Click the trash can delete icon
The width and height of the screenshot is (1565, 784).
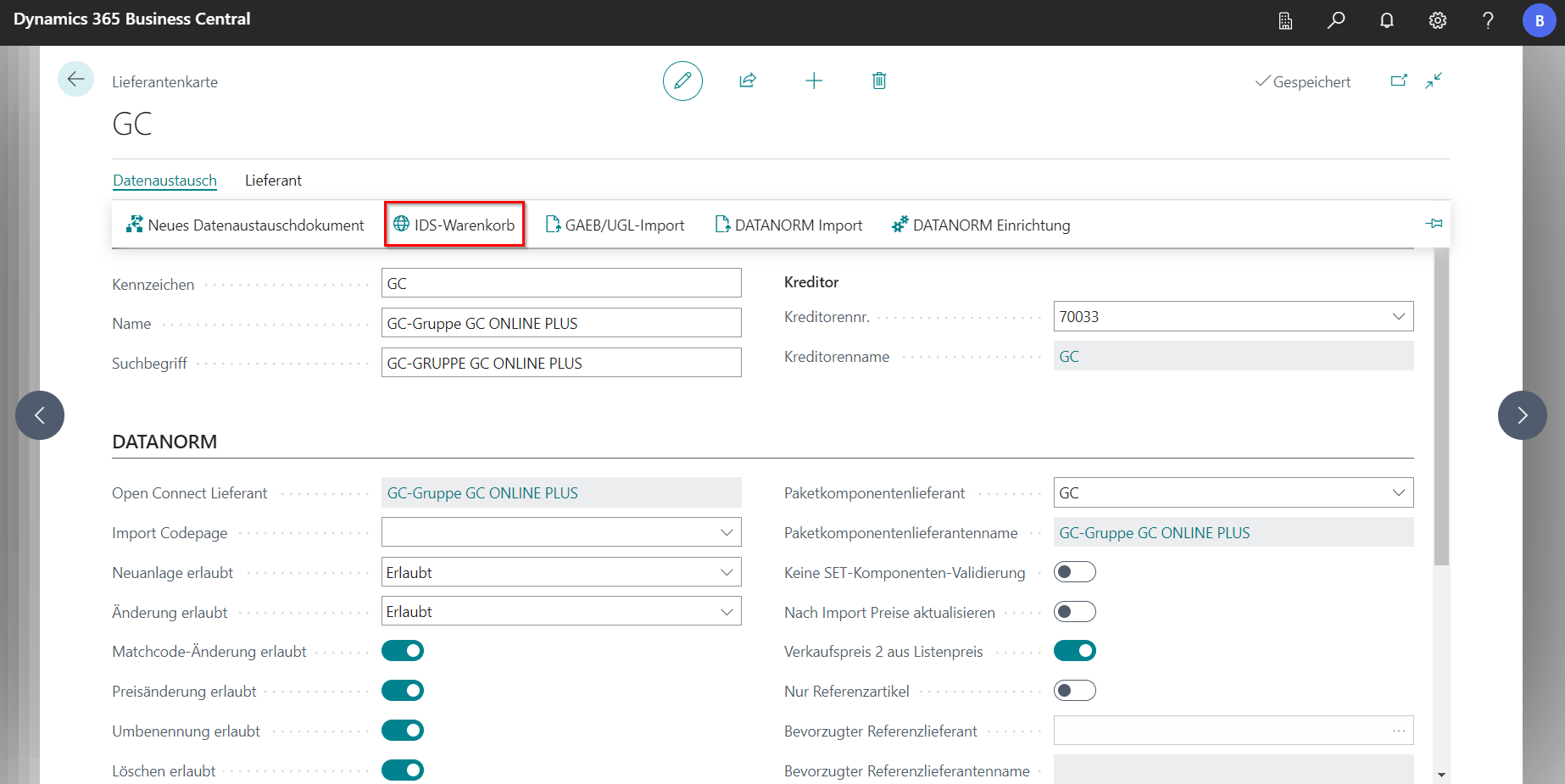click(x=879, y=81)
